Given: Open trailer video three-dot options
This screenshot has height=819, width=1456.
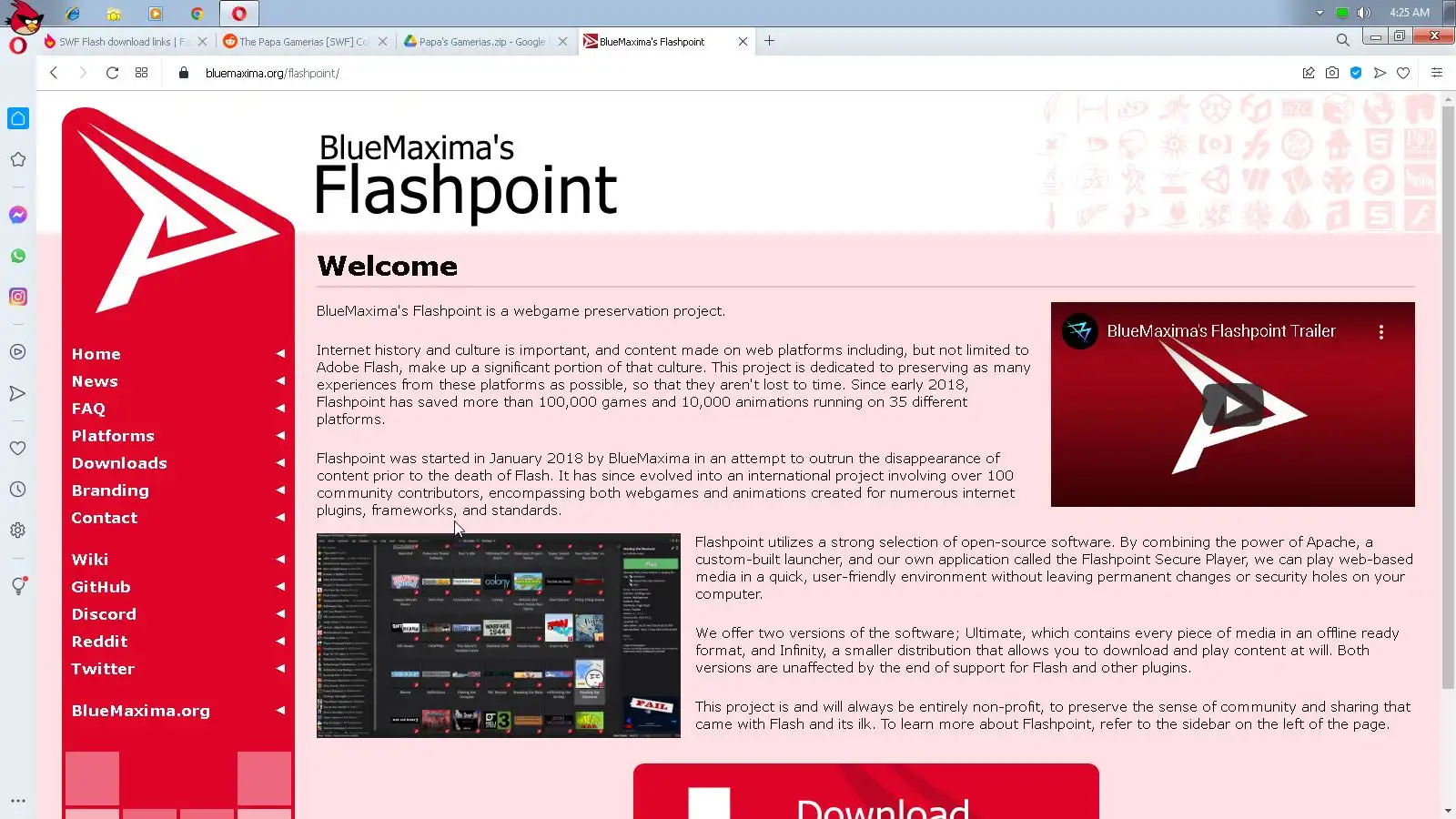Looking at the screenshot, I should coord(1380,332).
